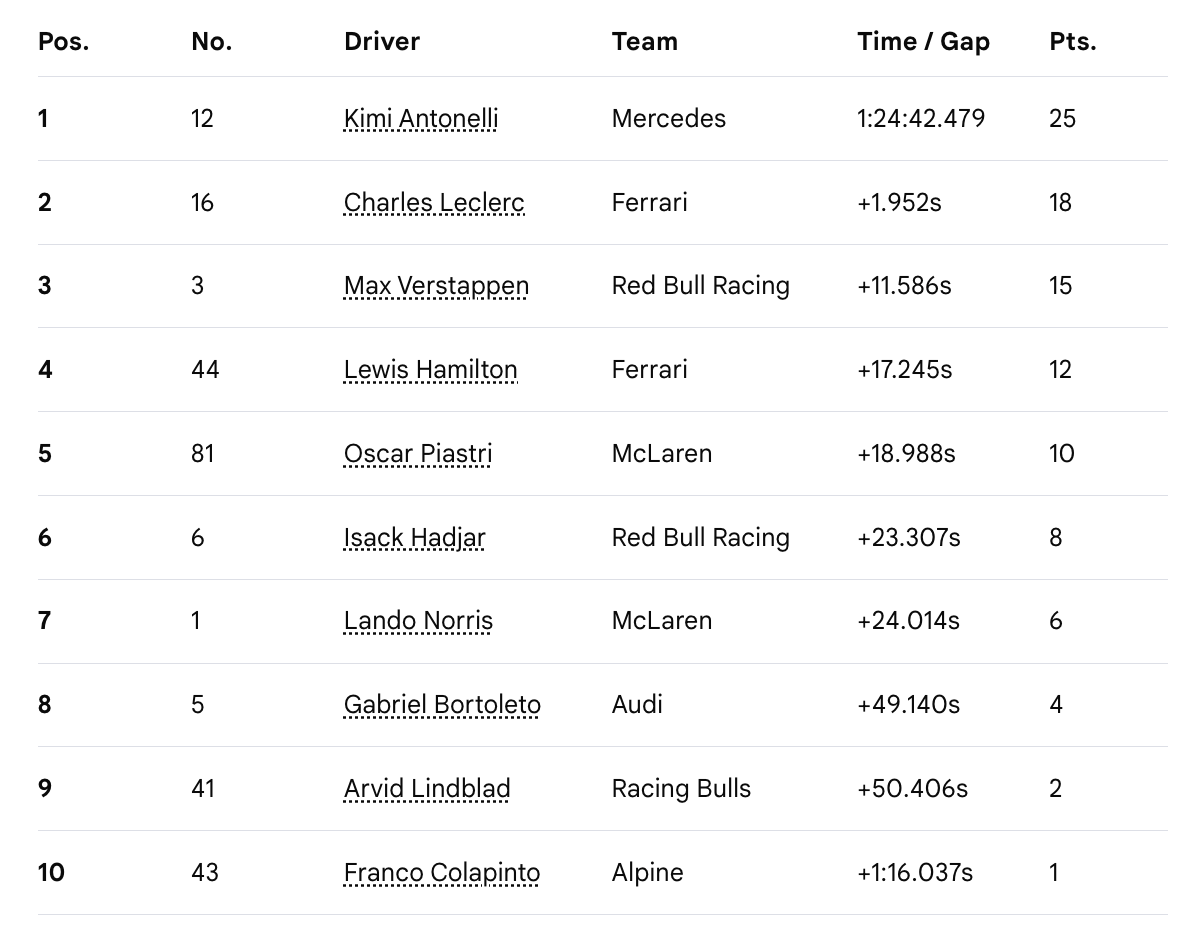Click the Pos. column header
This screenshot has width=1202, height=930.
(x=63, y=42)
